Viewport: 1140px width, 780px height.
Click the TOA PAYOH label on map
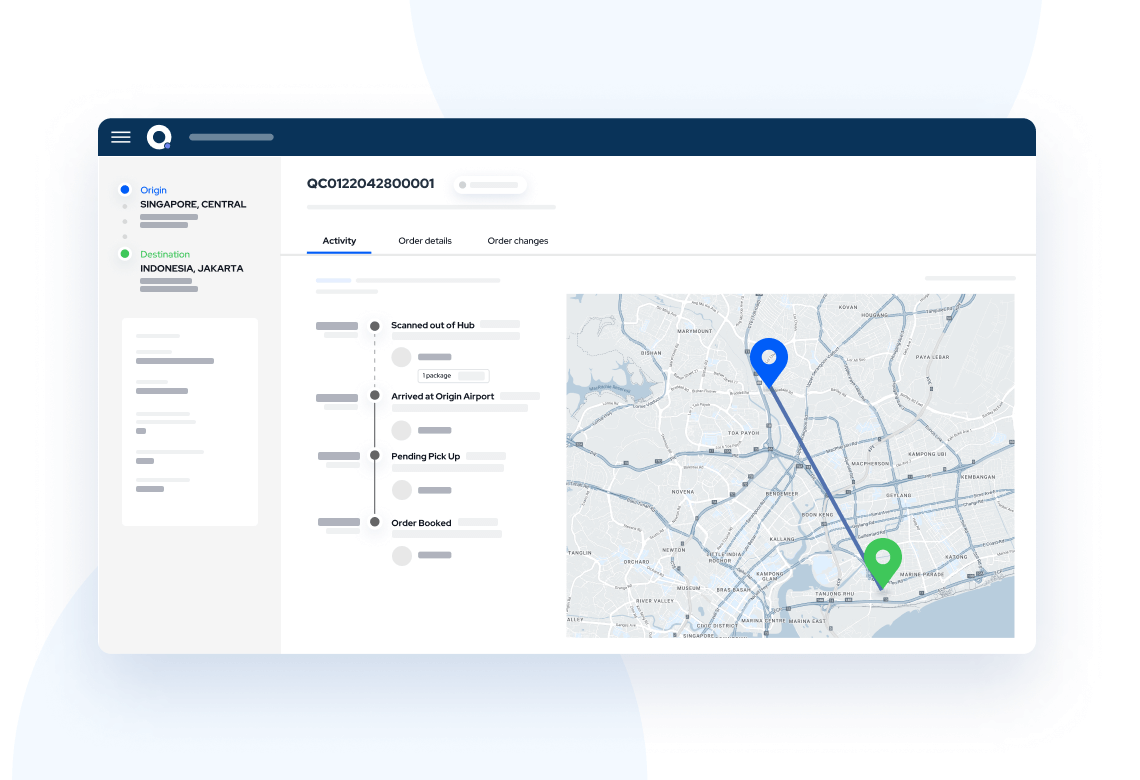pyautogui.click(x=743, y=433)
